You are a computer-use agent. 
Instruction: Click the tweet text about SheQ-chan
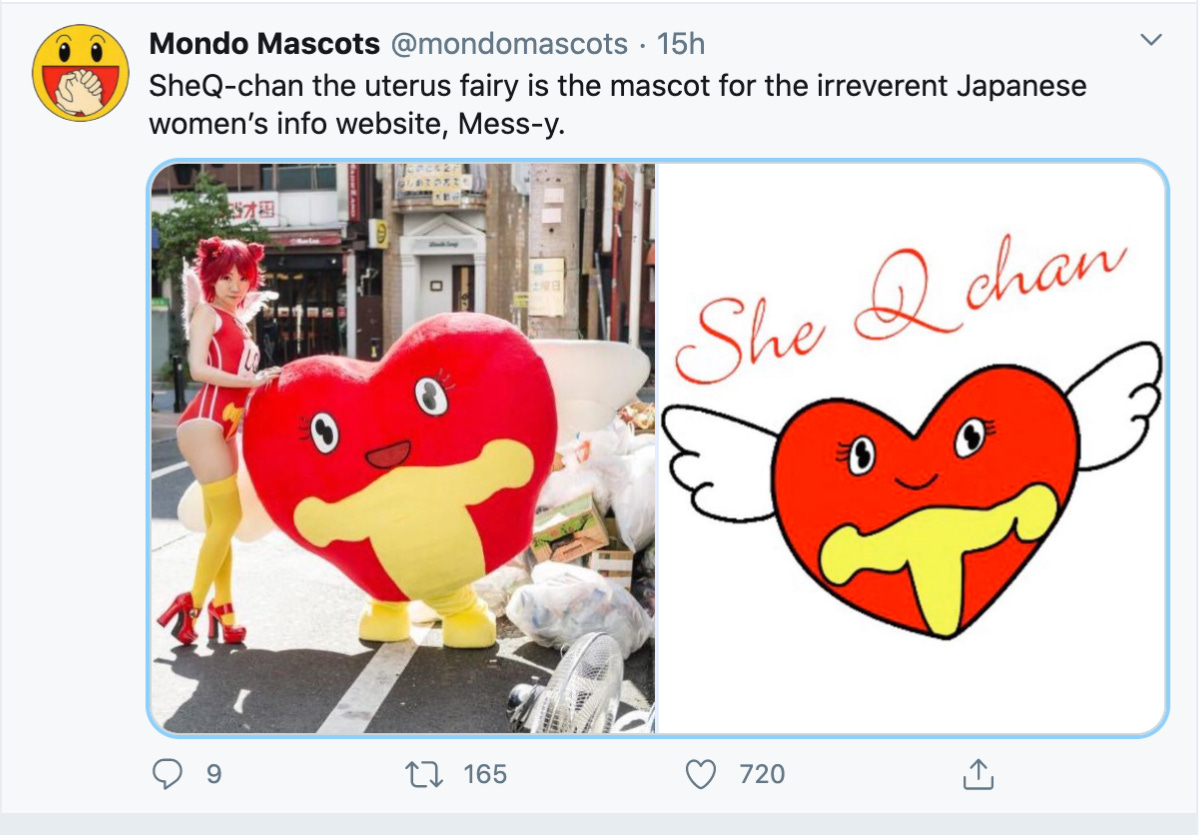[617, 104]
